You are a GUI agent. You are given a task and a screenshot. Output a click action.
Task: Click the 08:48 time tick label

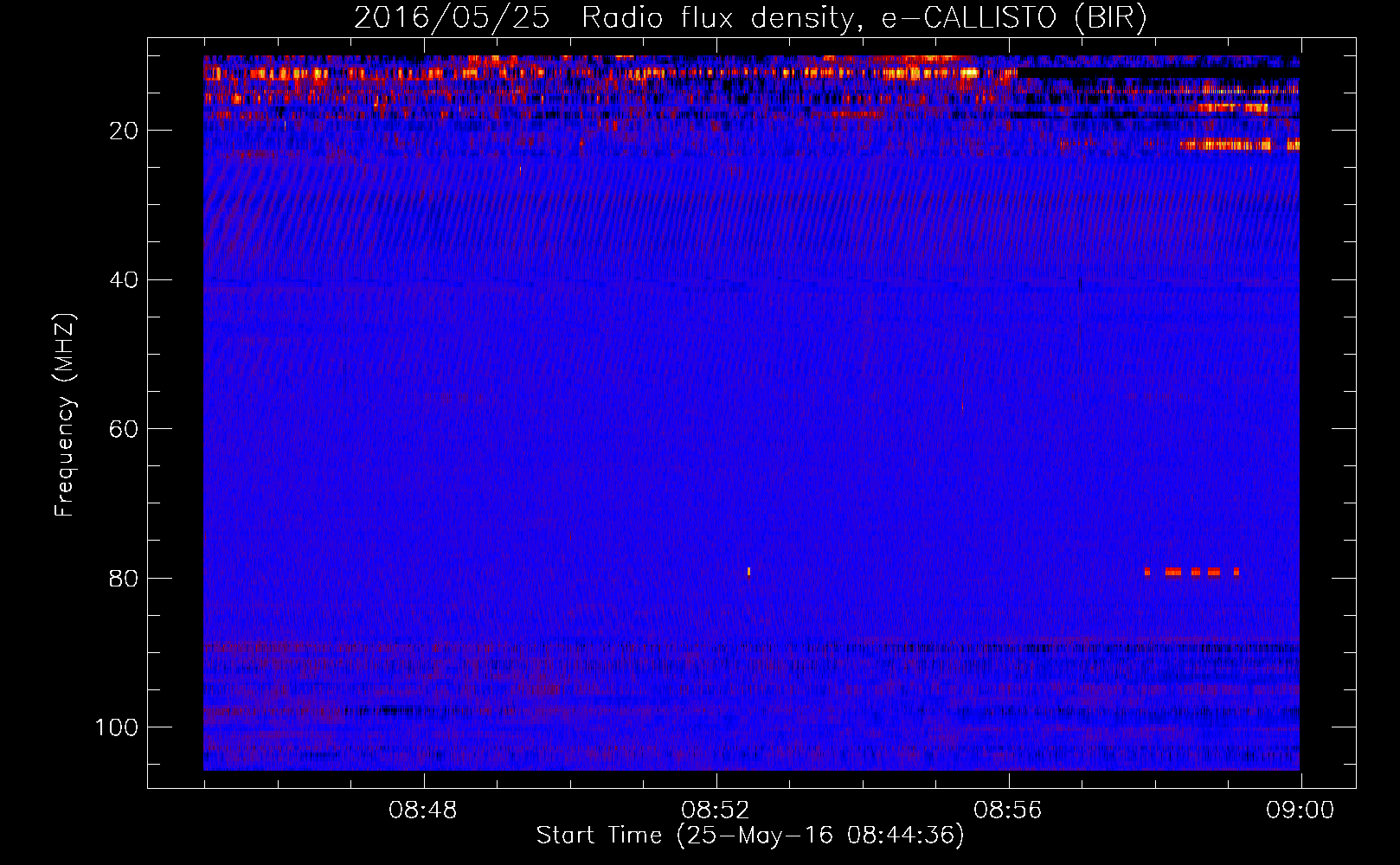[423, 811]
